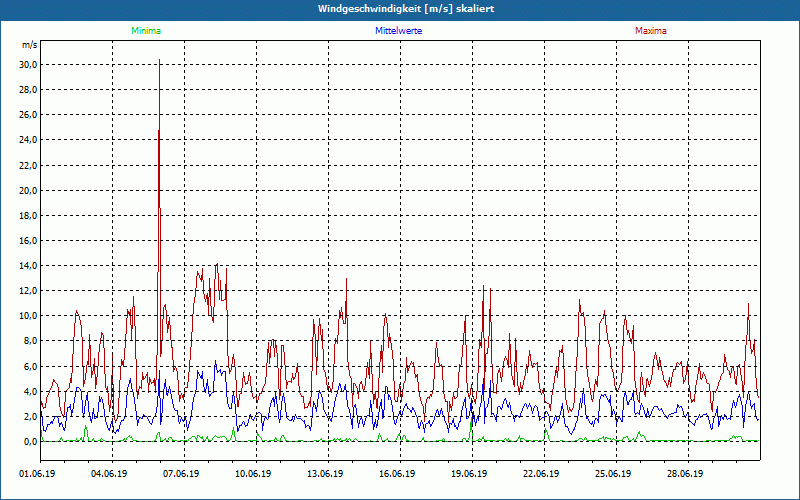
Task: Click the 6,0 y-axis value
Action: click(x=31, y=366)
